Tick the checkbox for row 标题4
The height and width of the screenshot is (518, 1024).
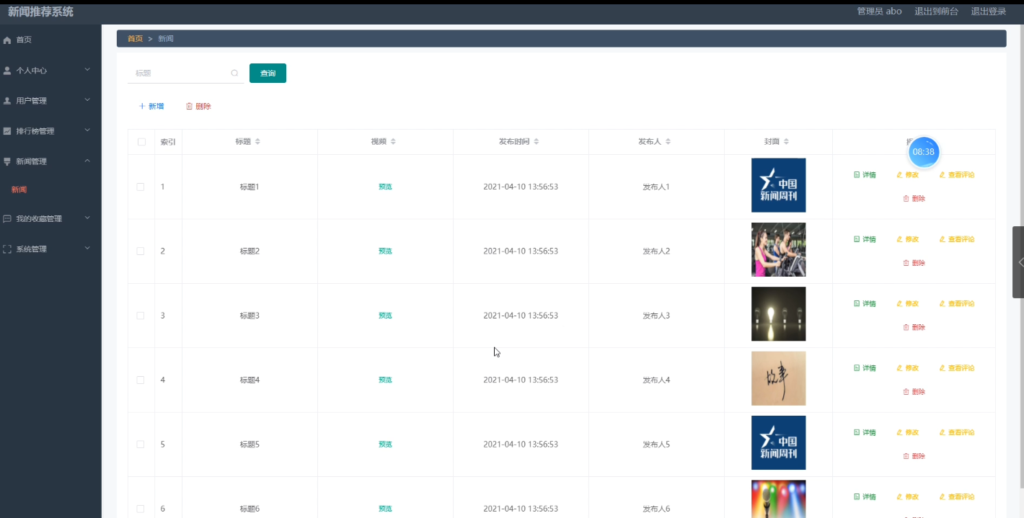[x=140, y=380]
